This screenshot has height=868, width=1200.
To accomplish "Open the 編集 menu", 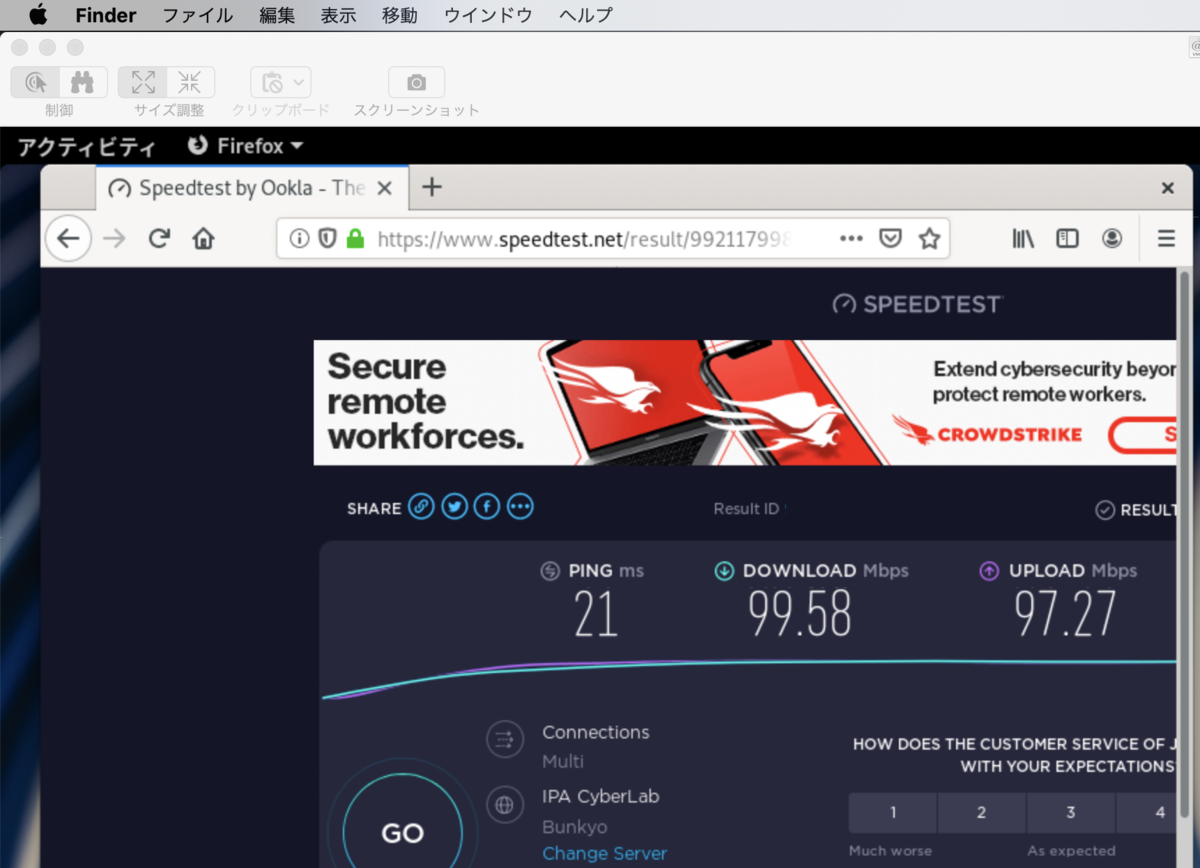I will pos(277,15).
